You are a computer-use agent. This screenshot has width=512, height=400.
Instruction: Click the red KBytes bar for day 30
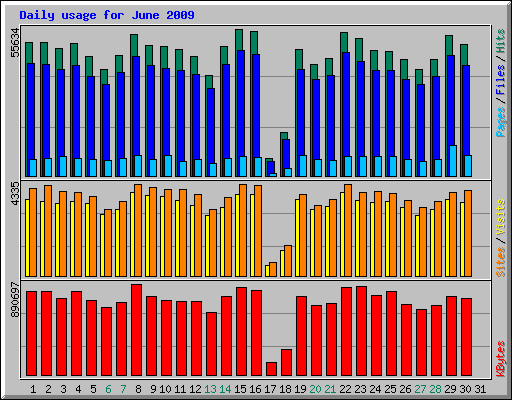466,337
